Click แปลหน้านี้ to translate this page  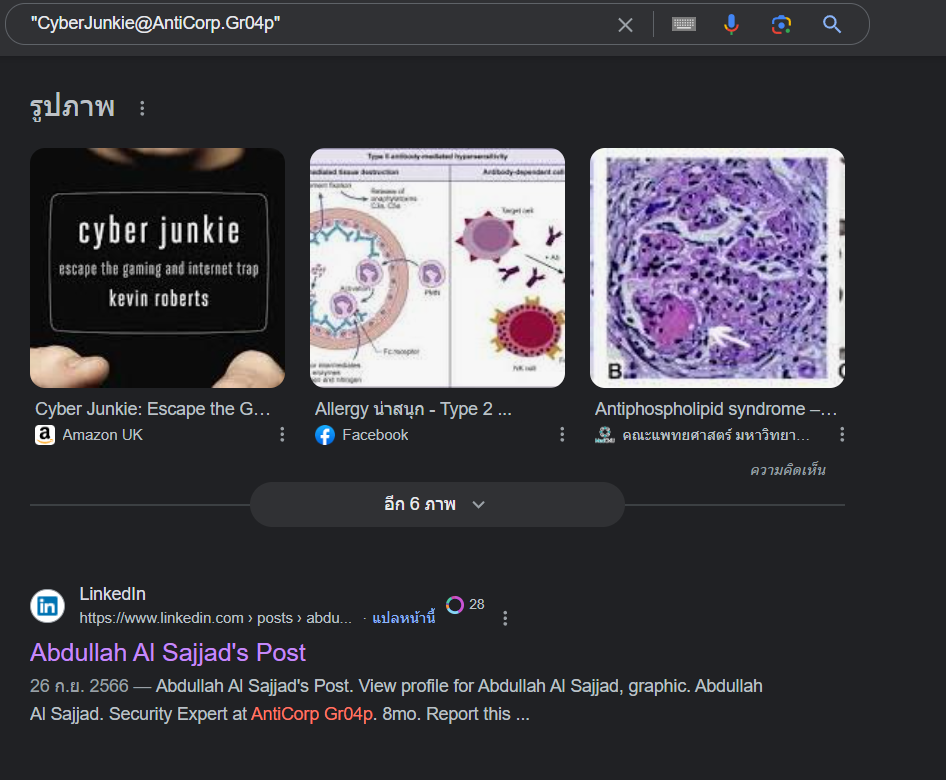[x=404, y=618]
